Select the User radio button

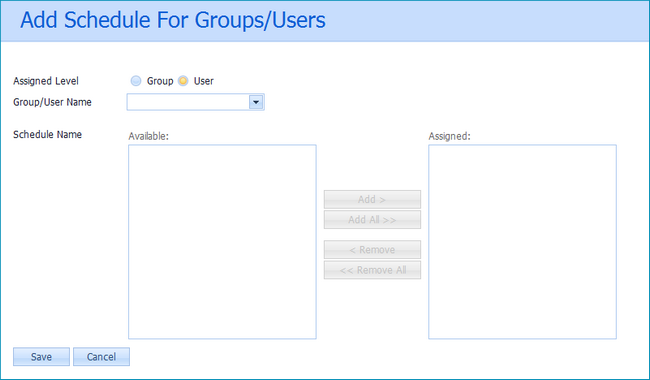pyautogui.click(x=183, y=81)
